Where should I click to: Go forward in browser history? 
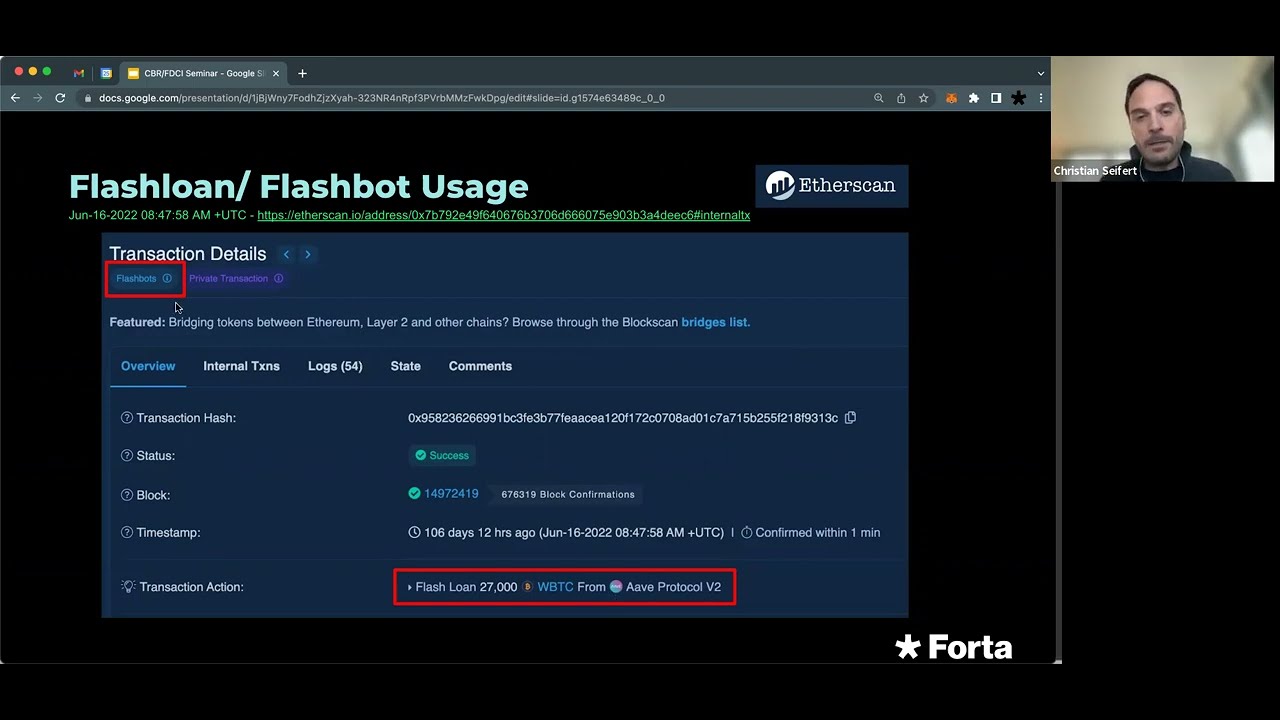[38, 98]
